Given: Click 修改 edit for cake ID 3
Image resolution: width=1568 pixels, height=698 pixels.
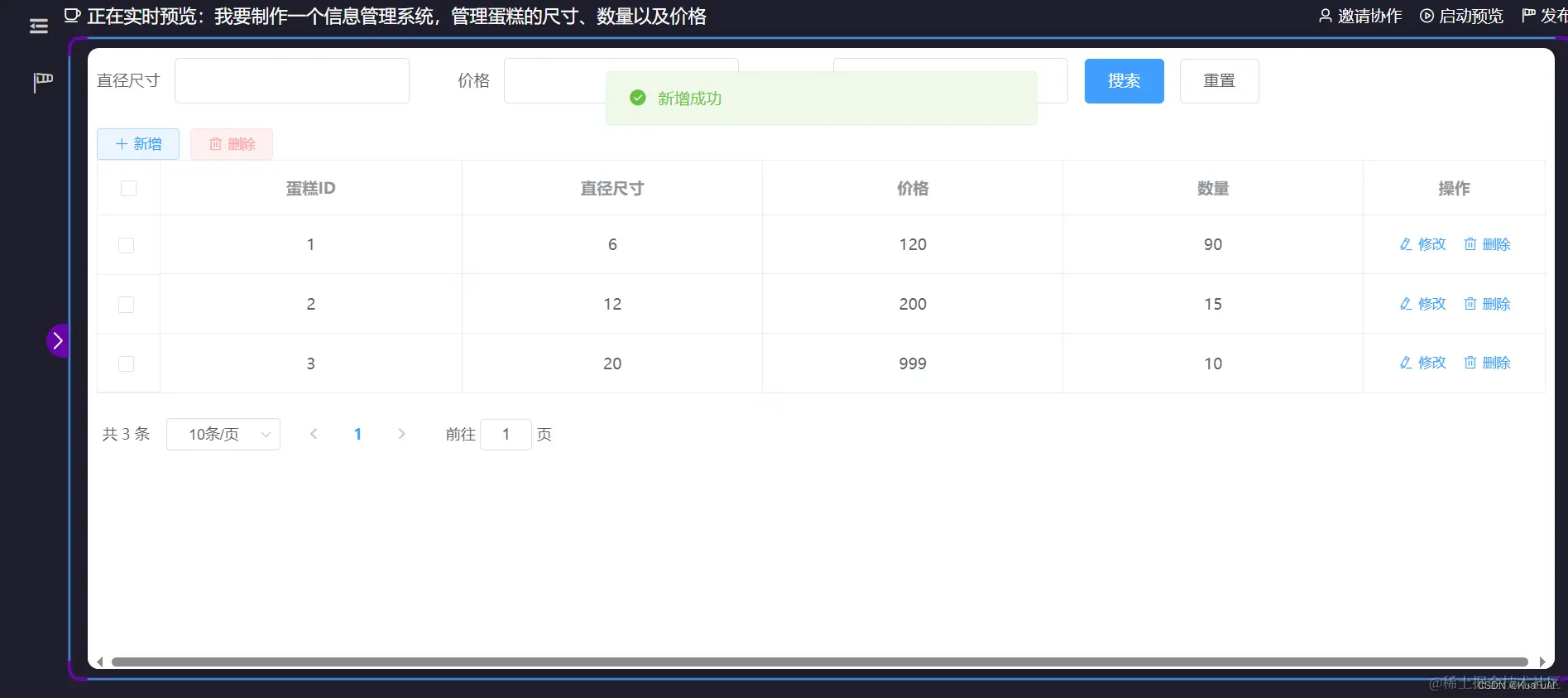Looking at the screenshot, I should click(1422, 363).
